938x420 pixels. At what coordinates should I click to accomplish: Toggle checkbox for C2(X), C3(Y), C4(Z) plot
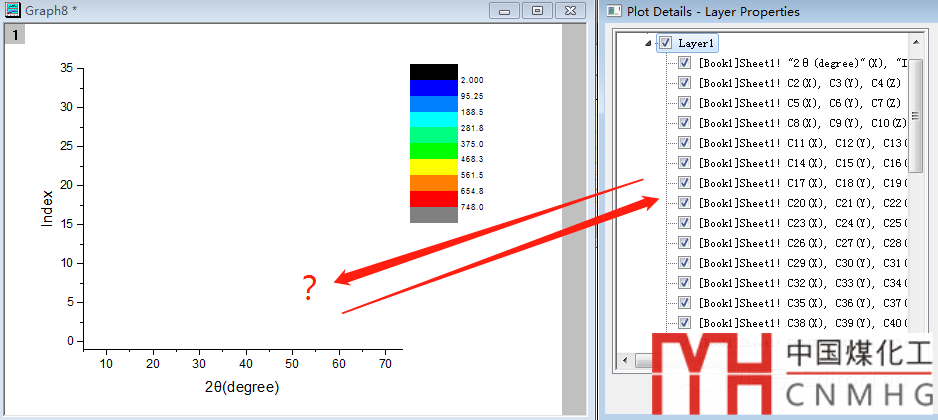pos(684,83)
